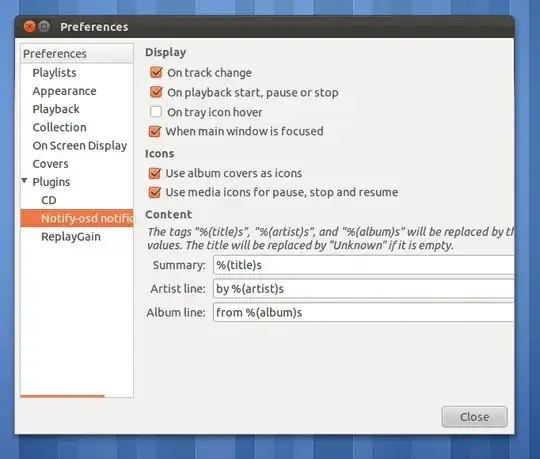Screen dimensions: 540x459
Task: Click the Summary text field
Action: pos(363,265)
